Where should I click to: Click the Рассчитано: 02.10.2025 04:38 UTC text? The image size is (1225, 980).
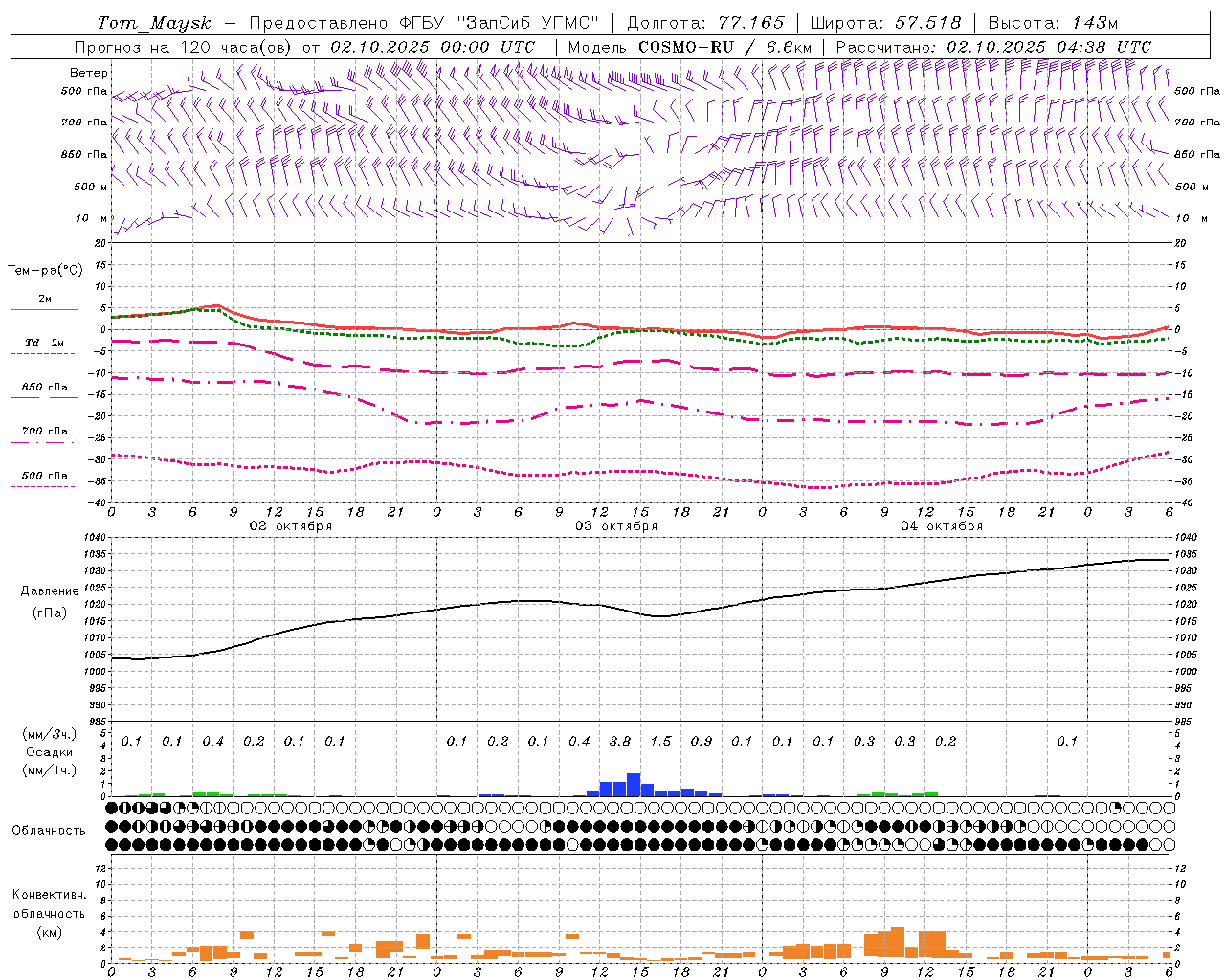point(993,47)
